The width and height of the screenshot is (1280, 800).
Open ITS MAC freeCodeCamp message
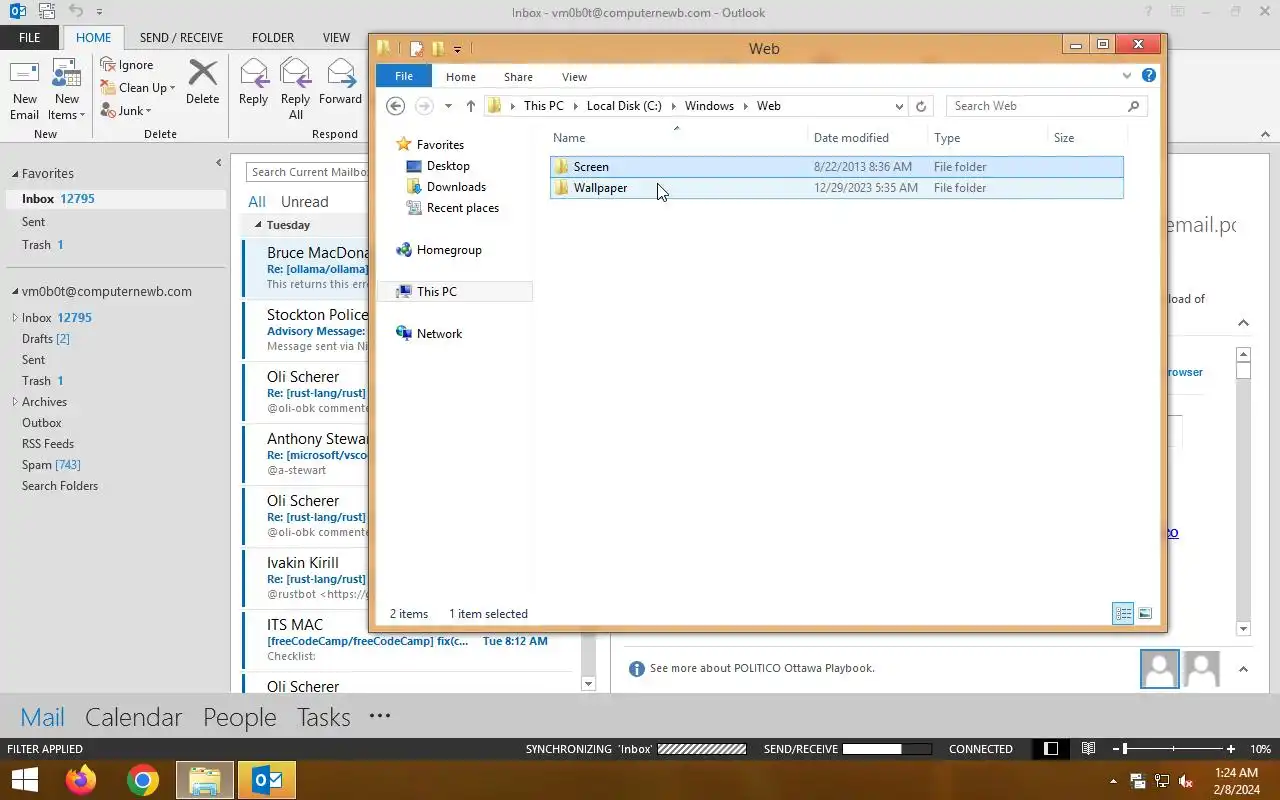click(x=408, y=640)
